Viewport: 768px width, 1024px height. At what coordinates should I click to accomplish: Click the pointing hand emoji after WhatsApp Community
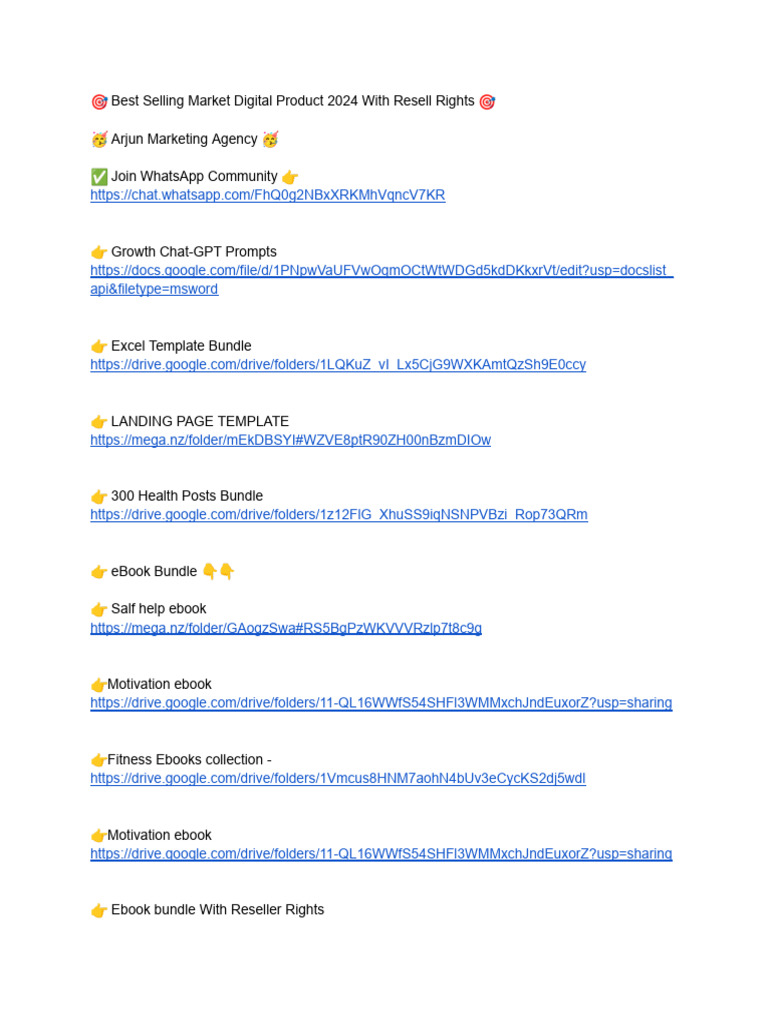point(290,177)
